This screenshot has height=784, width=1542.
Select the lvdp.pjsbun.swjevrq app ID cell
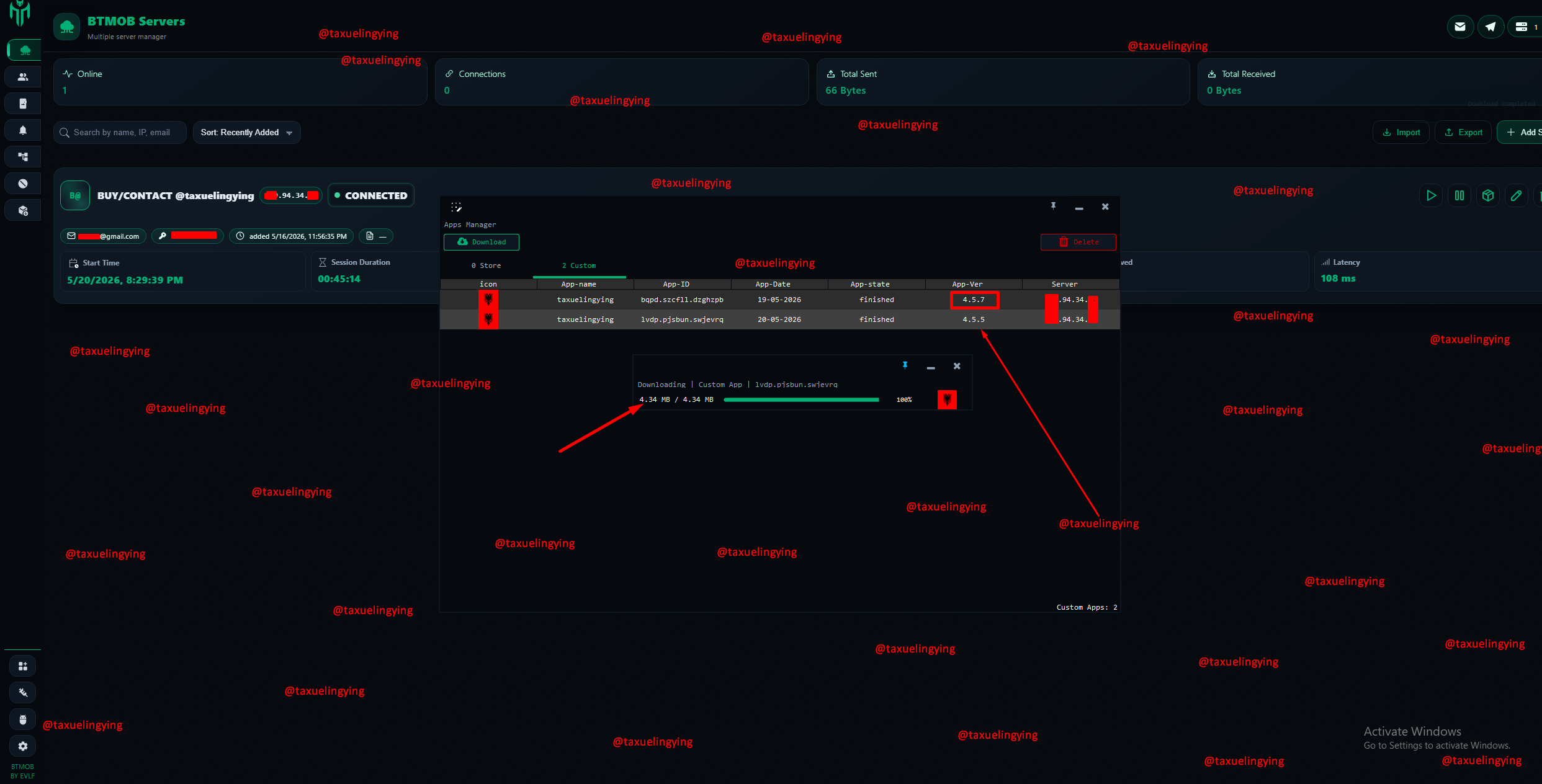682,319
